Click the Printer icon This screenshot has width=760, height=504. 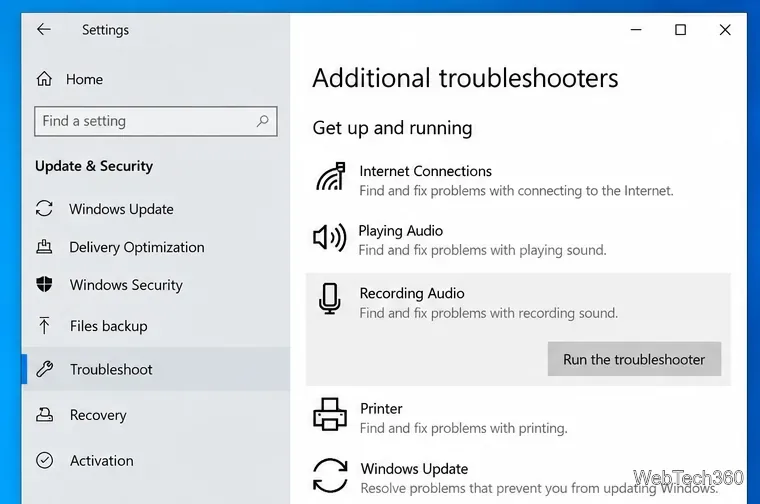(x=330, y=414)
